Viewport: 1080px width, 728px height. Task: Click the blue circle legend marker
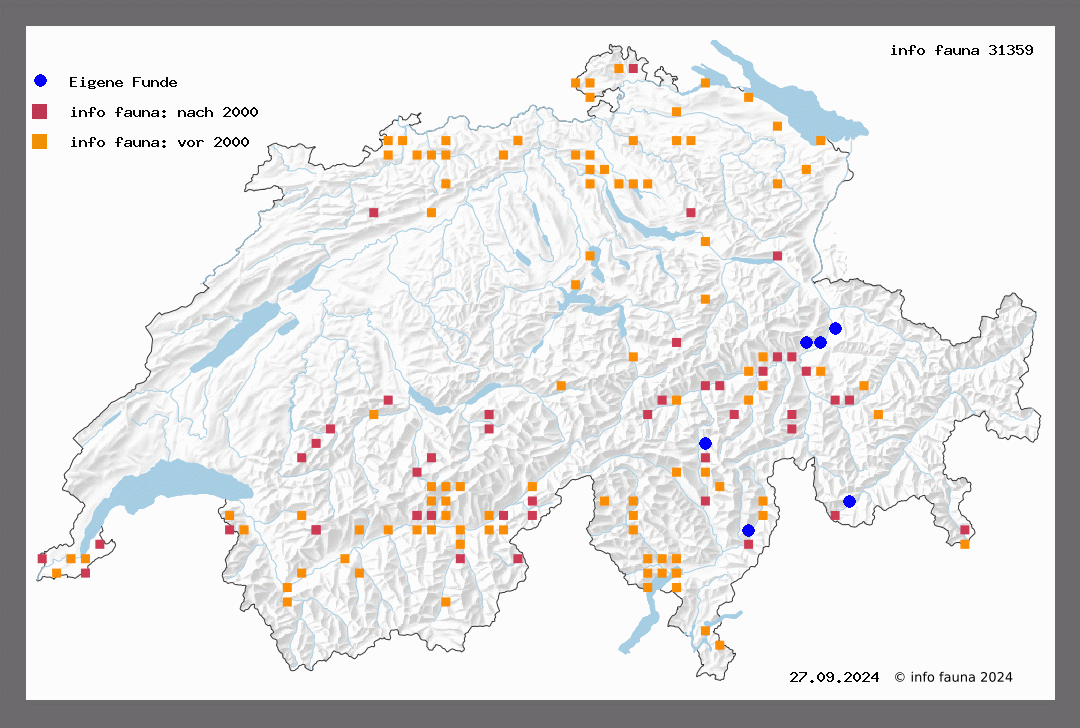[40, 81]
